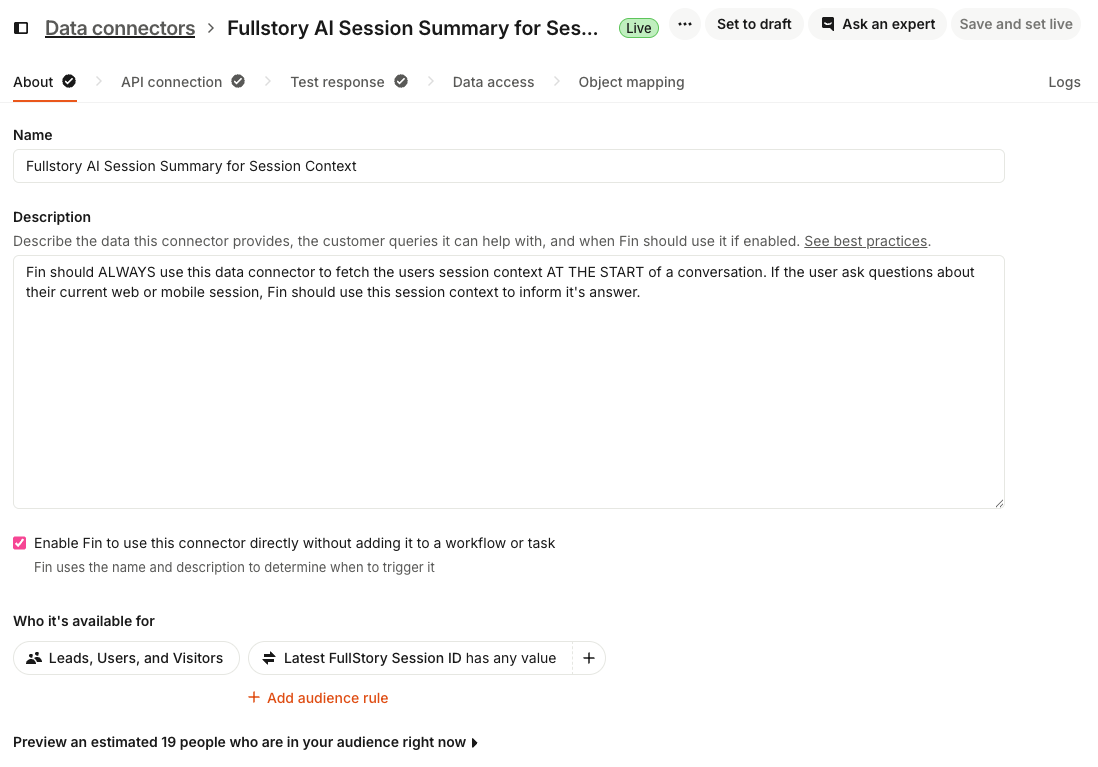Click the checkmark icon beside Test response
Screen dimensions: 1098x767
pyautogui.click(x=401, y=81)
